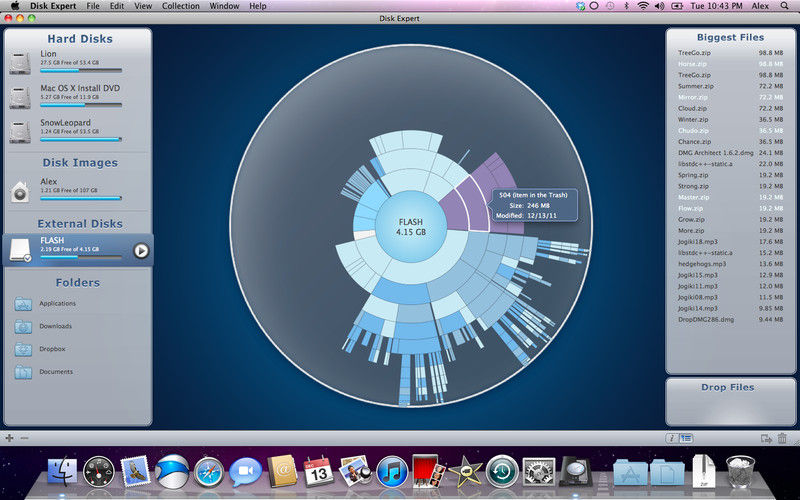Click the Drop Files area
The width and height of the screenshot is (800, 500).
(x=730, y=402)
